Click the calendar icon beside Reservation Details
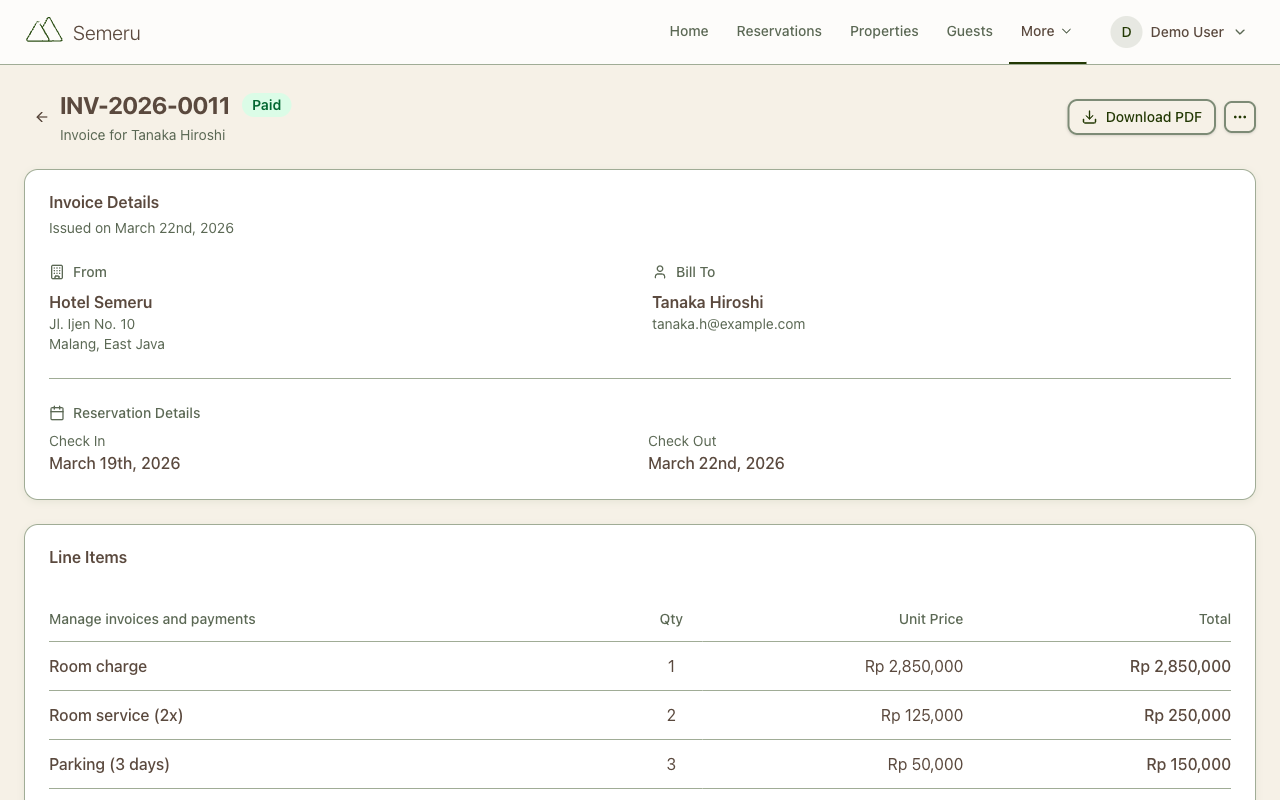The width and height of the screenshot is (1280, 800). tap(57, 413)
